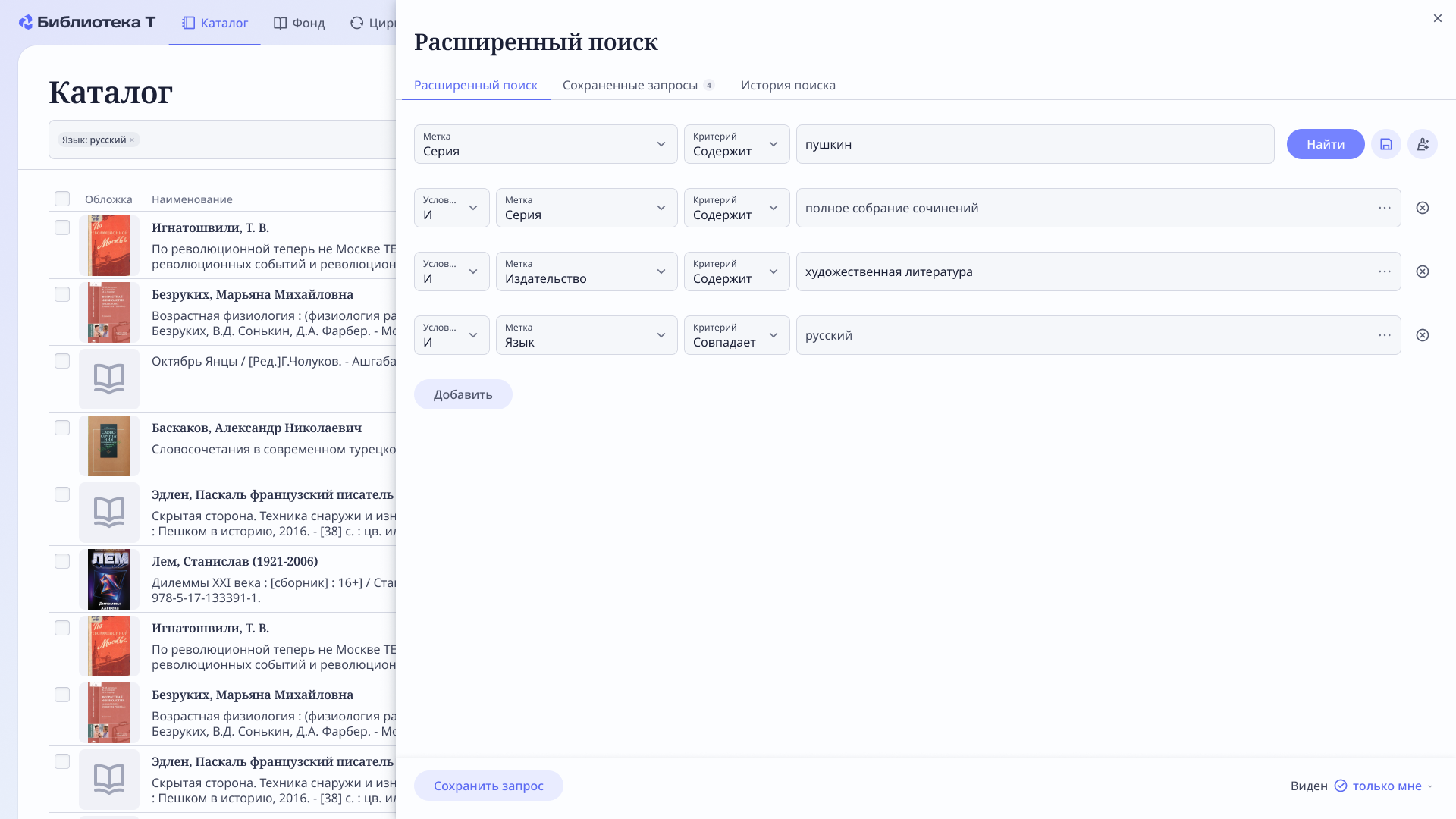Expand the Критерий dropdown set to Совпадает
This screenshot has height=819, width=1456.
[x=736, y=335]
